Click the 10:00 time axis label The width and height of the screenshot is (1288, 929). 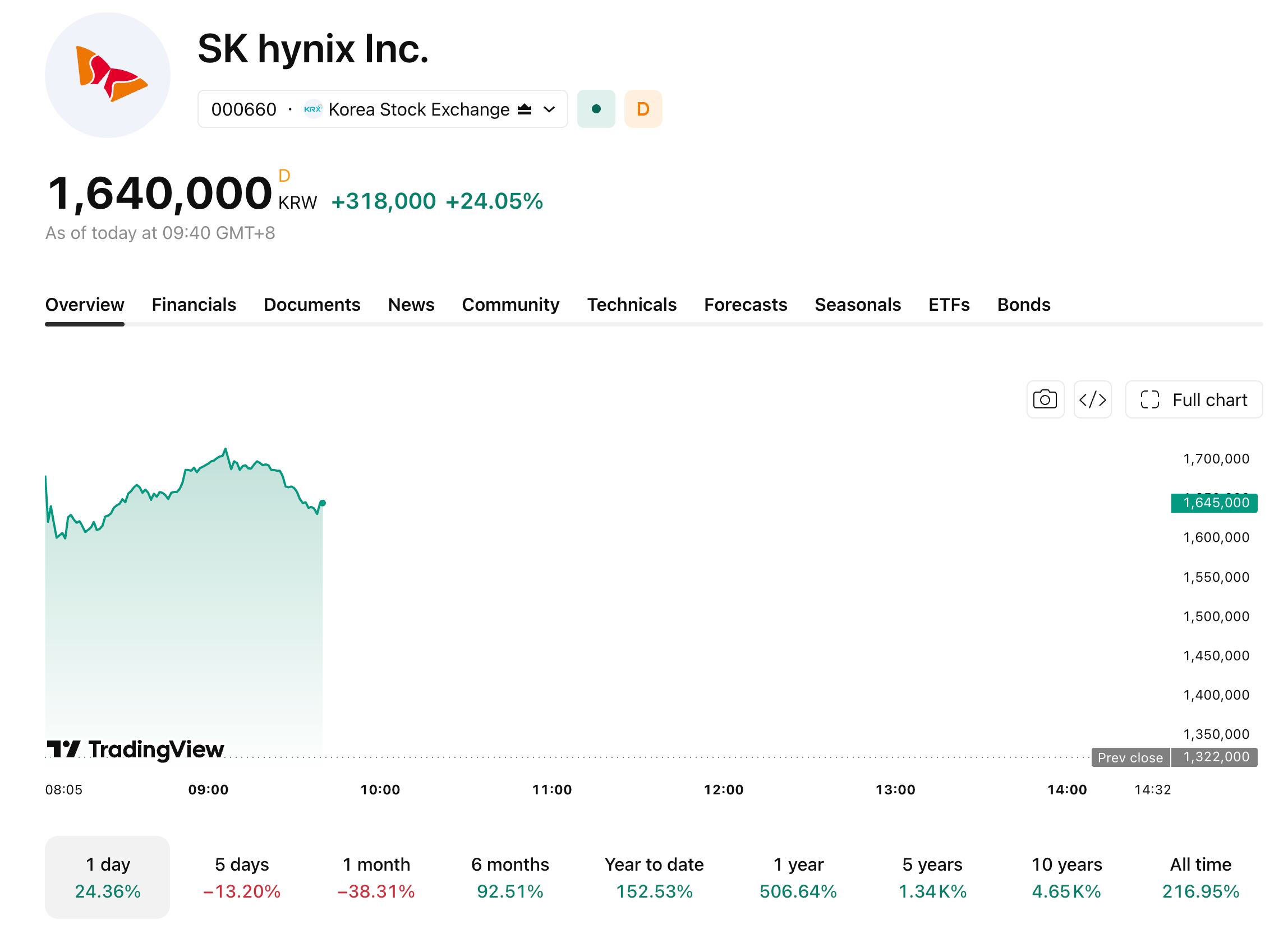tap(380, 789)
